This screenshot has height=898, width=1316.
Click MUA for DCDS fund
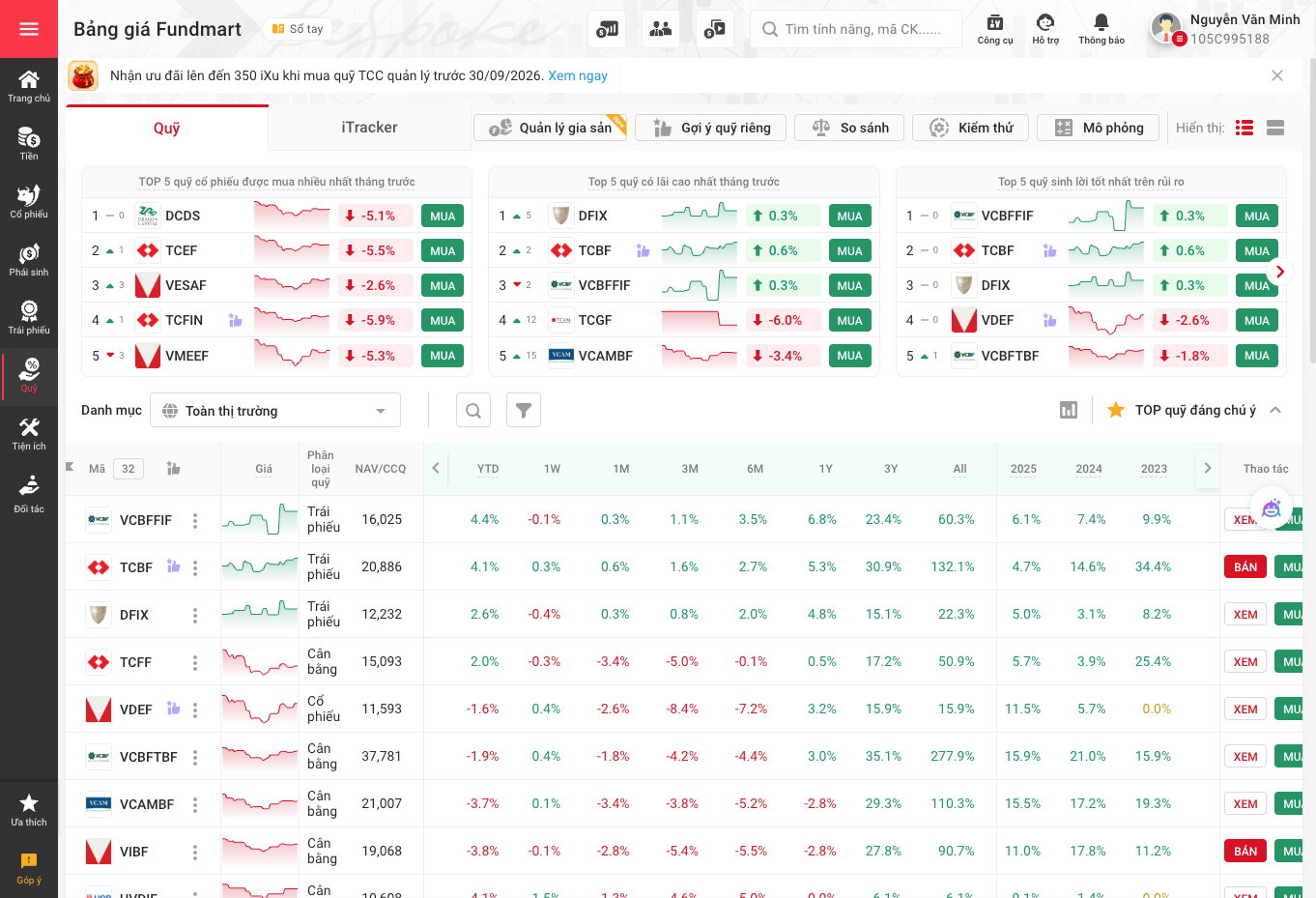point(443,216)
